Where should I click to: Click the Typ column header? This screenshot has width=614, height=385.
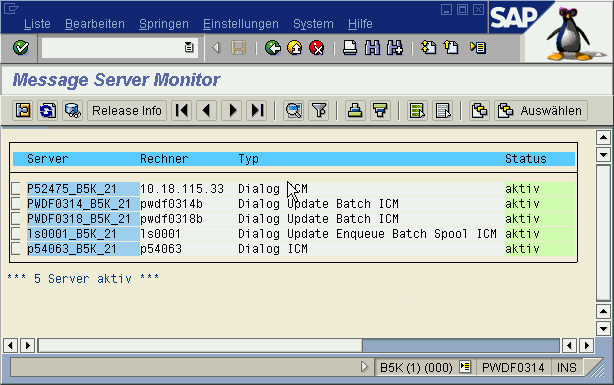(249, 159)
